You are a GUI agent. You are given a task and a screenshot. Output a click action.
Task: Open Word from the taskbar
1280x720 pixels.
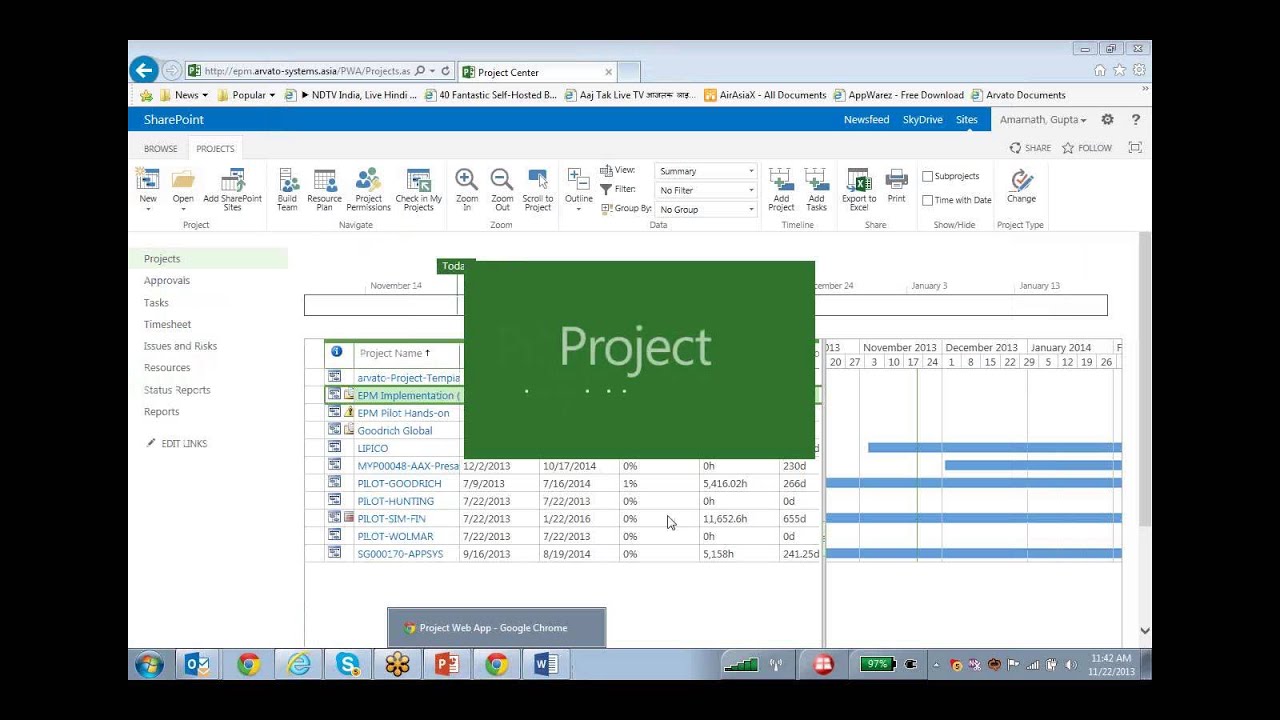coord(546,664)
